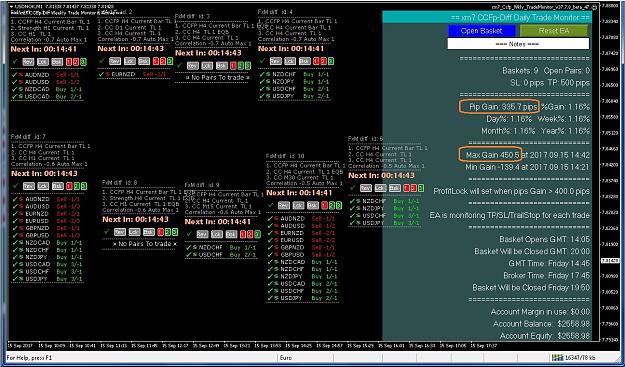The height and width of the screenshot is (367, 625).
Task: Toggle checkmark on USDCHF row in id 4 panel
Action: coord(262,89)
